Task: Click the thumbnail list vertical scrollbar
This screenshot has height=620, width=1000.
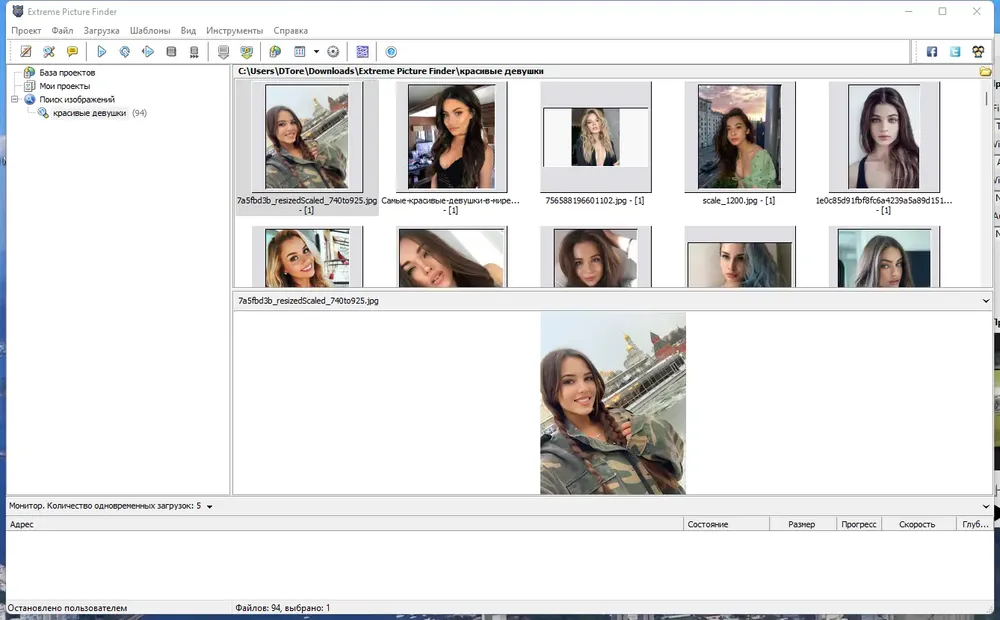Action: [x=986, y=182]
